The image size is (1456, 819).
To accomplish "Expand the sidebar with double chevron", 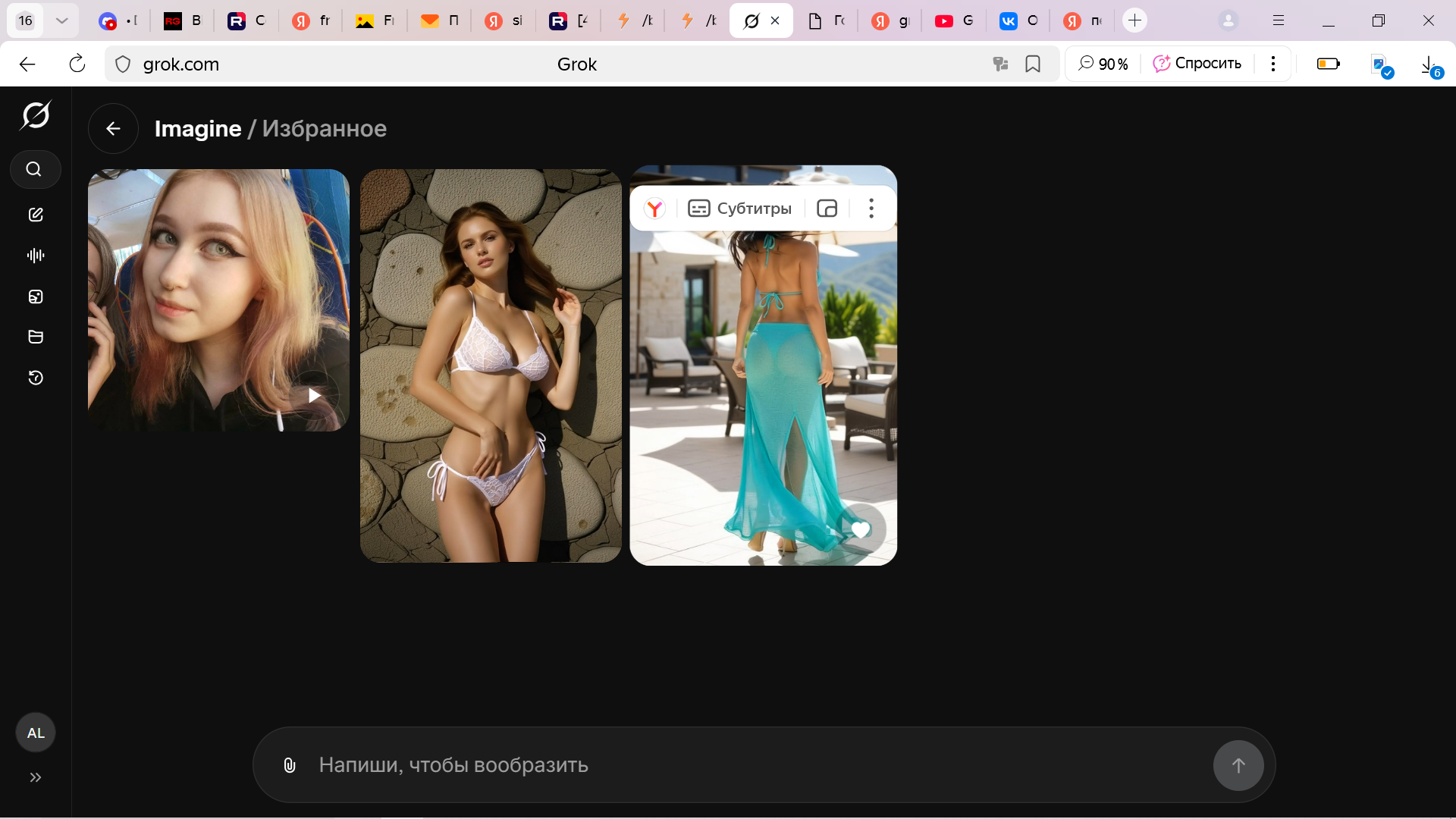I will [x=36, y=777].
